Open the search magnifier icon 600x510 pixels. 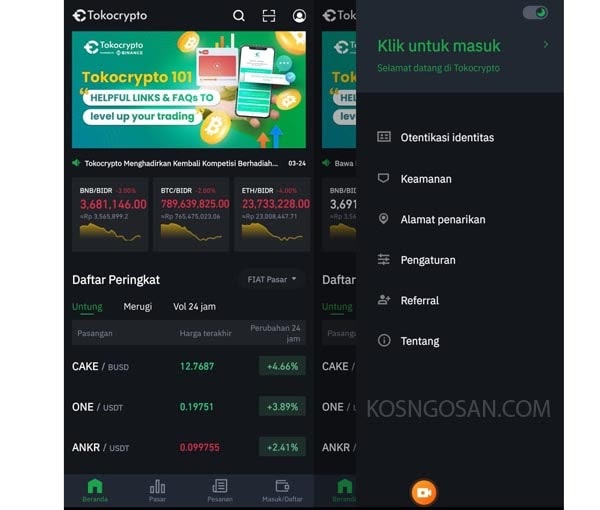(x=239, y=16)
